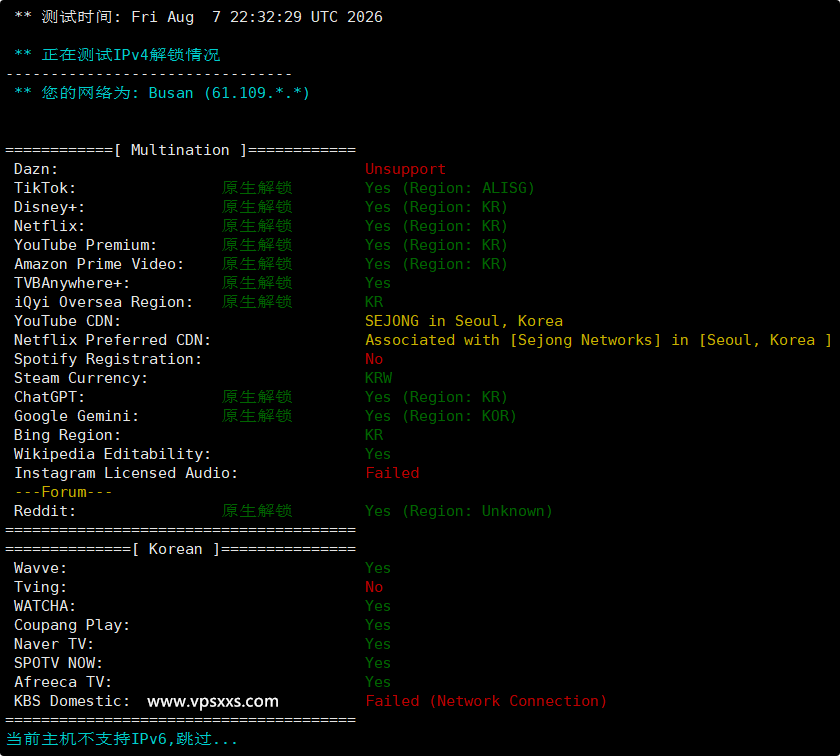Select 'Yes (Region: Unknown)' Reddit result
The image size is (840, 756).
pos(459,511)
